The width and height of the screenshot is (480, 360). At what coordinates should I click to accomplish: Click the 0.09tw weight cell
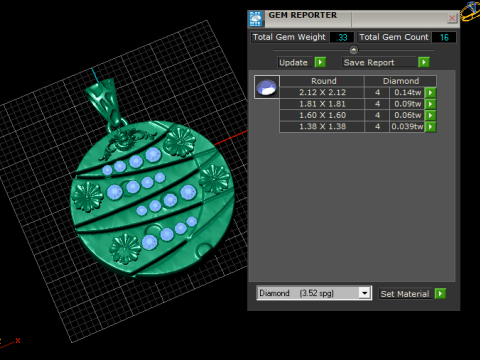click(x=407, y=104)
